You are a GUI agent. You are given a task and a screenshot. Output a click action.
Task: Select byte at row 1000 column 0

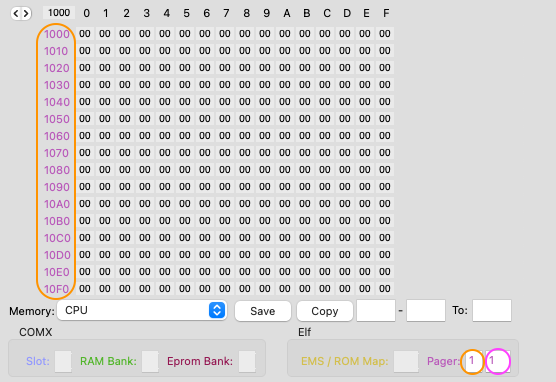pyautogui.click(x=85, y=34)
